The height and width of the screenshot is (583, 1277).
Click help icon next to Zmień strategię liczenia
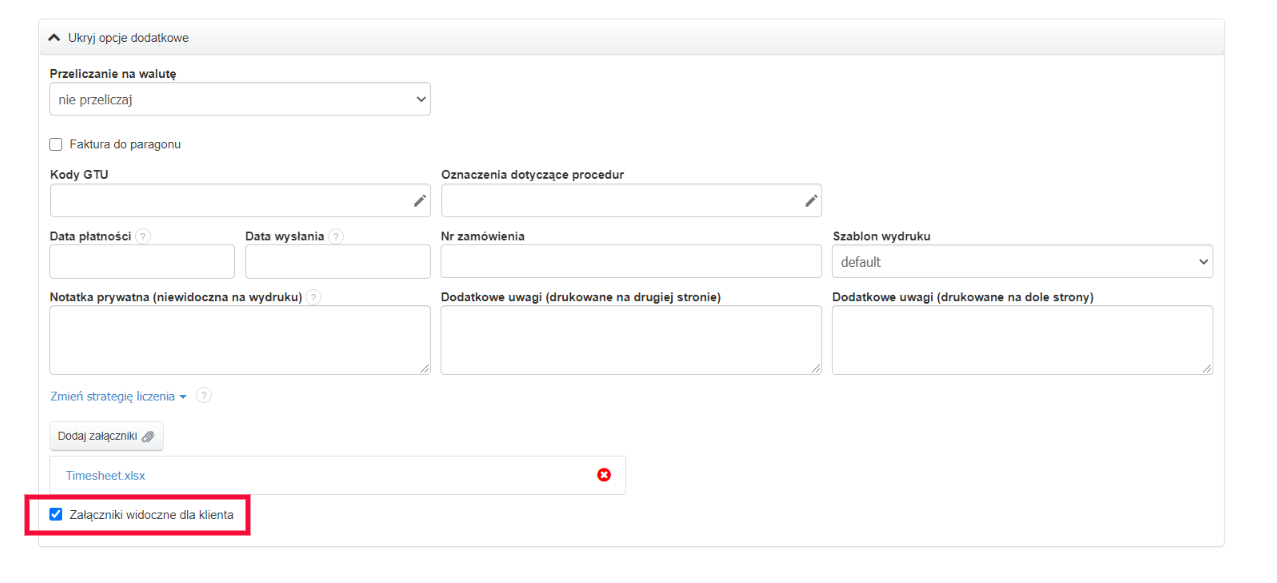pos(204,396)
